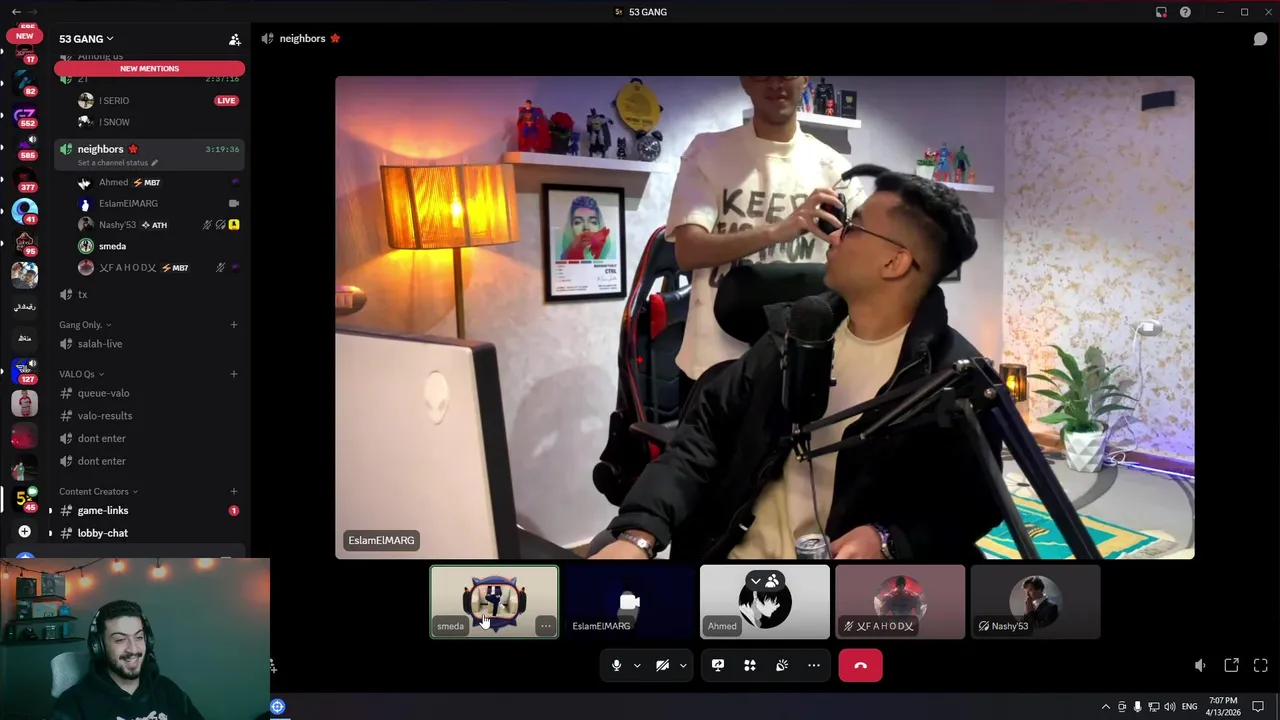Focus the Nashy'53 participant tile
1280x720 pixels.
tap(1035, 601)
